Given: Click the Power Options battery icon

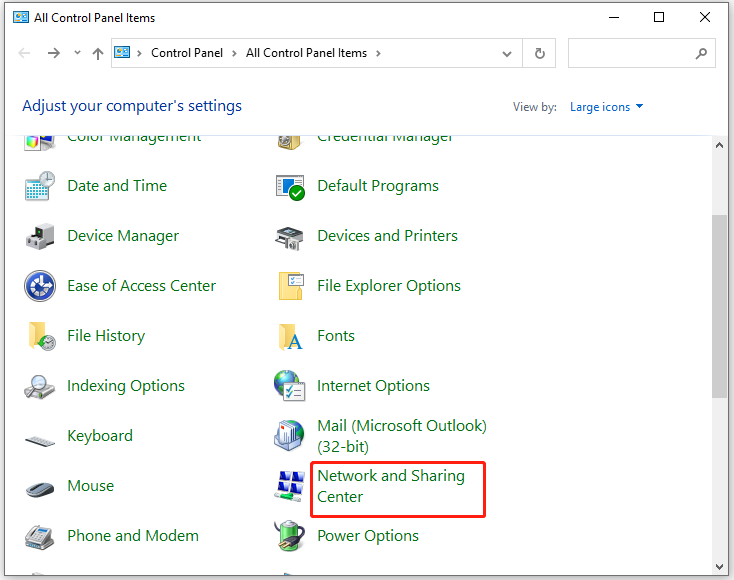Looking at the screenshot, I should pos(290,536).
